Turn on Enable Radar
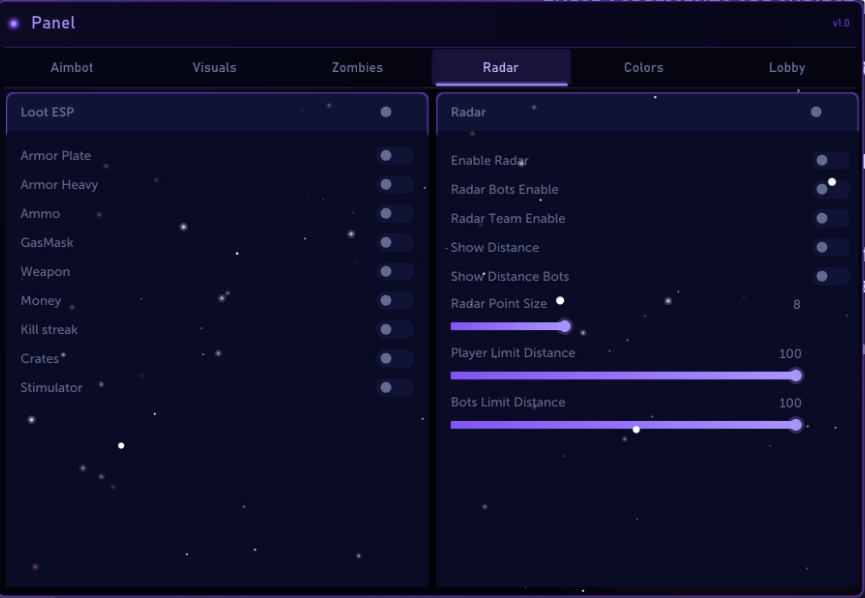 (x=831, y=161)
